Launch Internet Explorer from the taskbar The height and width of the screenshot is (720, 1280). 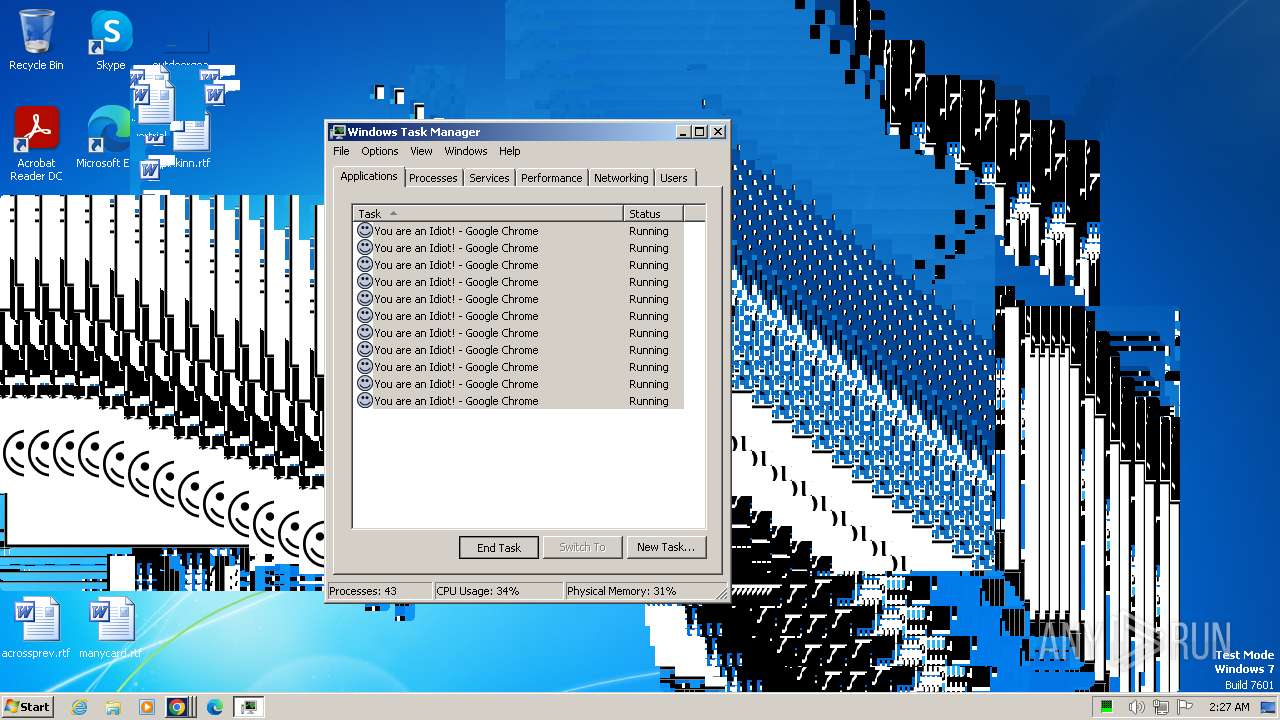point(79,707)
